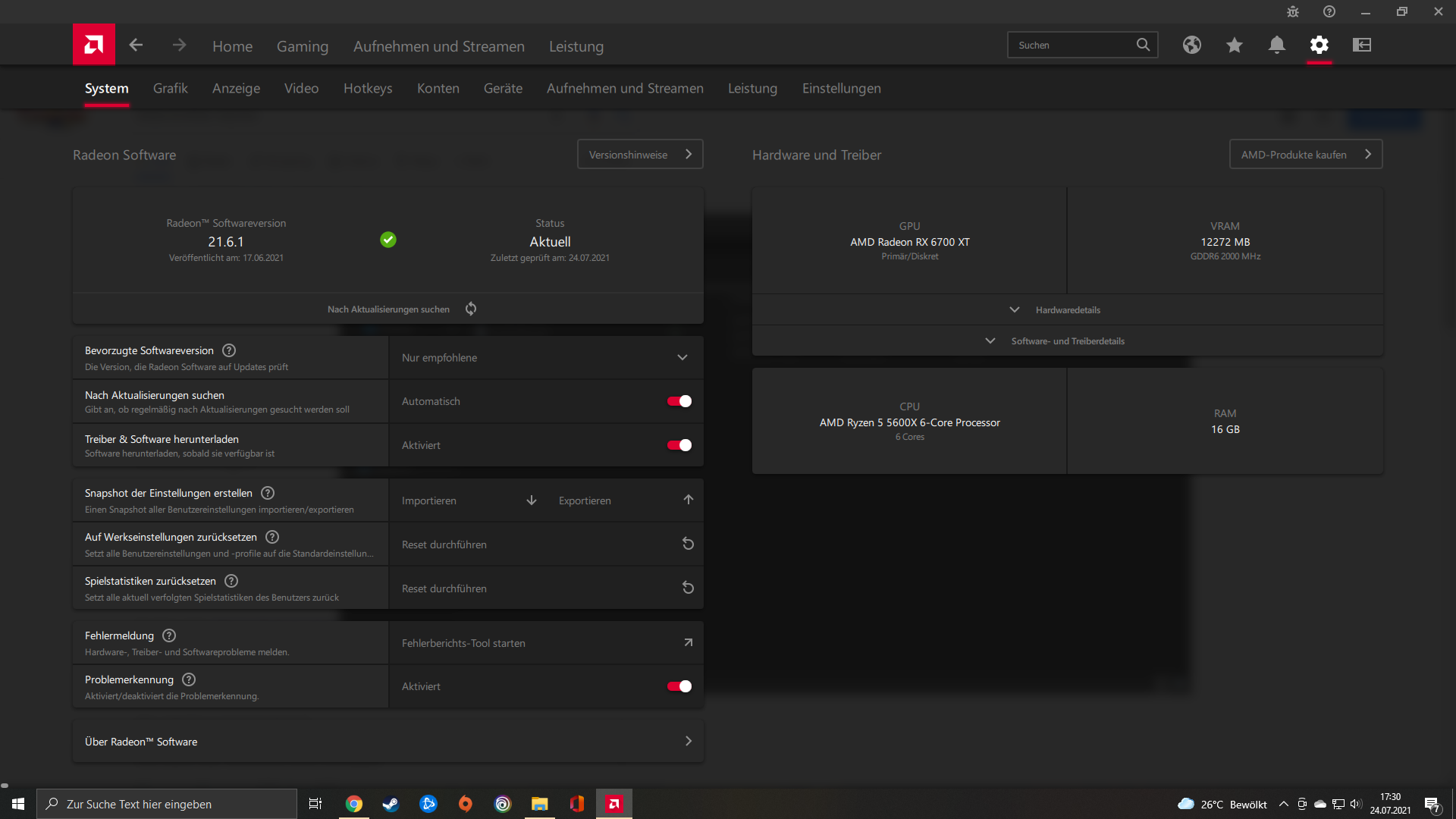Open Windows notification center icon
1456x819 pixels.
(1432, 804)
